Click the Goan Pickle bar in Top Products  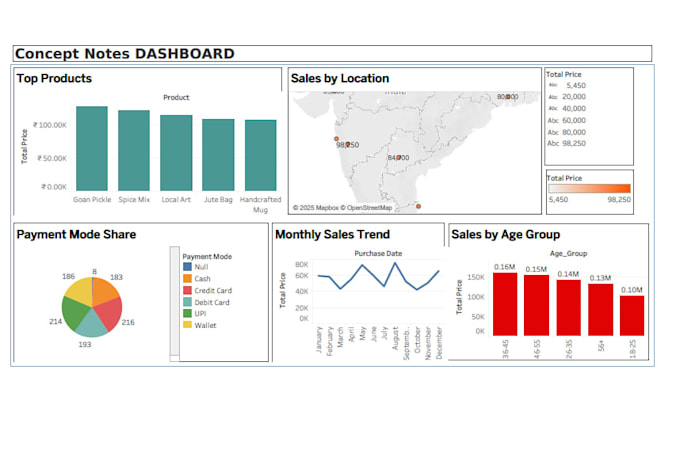(x=92, y=148)
